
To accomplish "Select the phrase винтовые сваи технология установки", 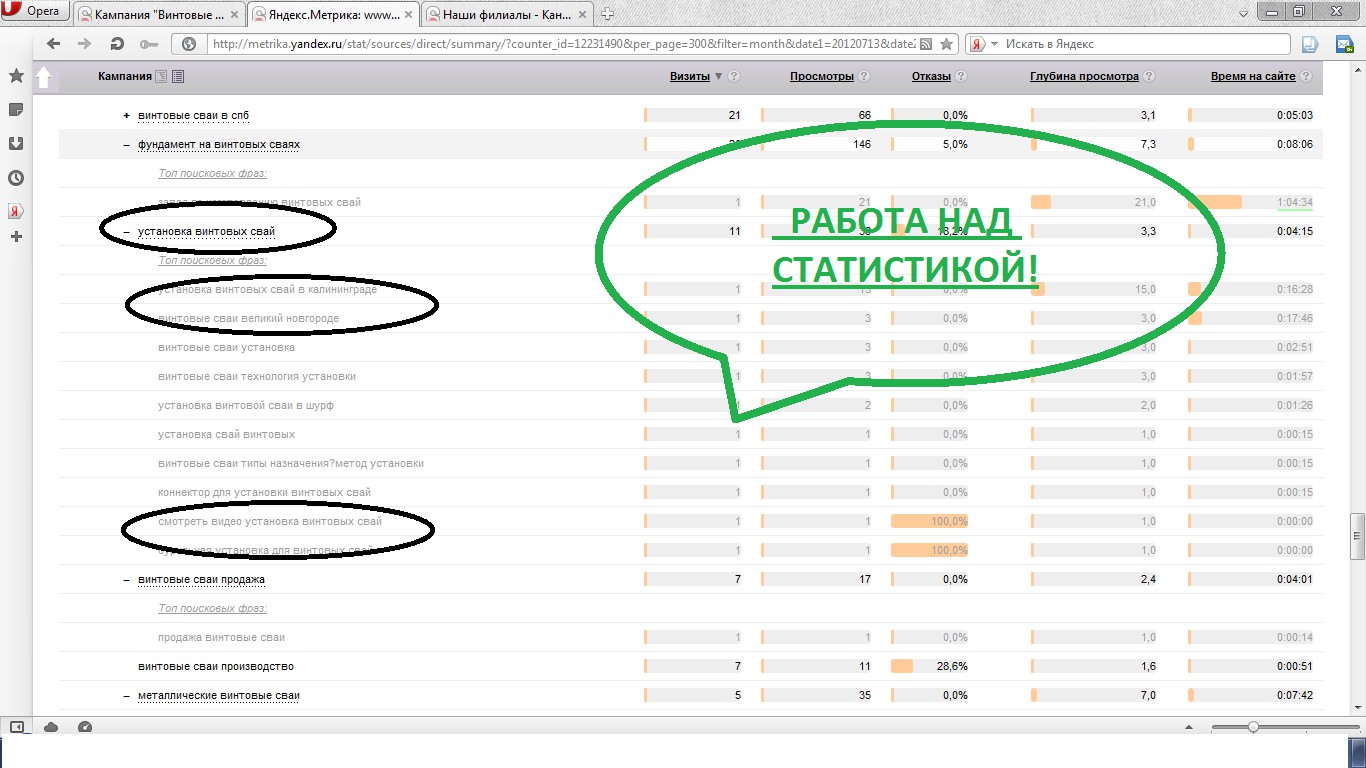I will point(257,377).
